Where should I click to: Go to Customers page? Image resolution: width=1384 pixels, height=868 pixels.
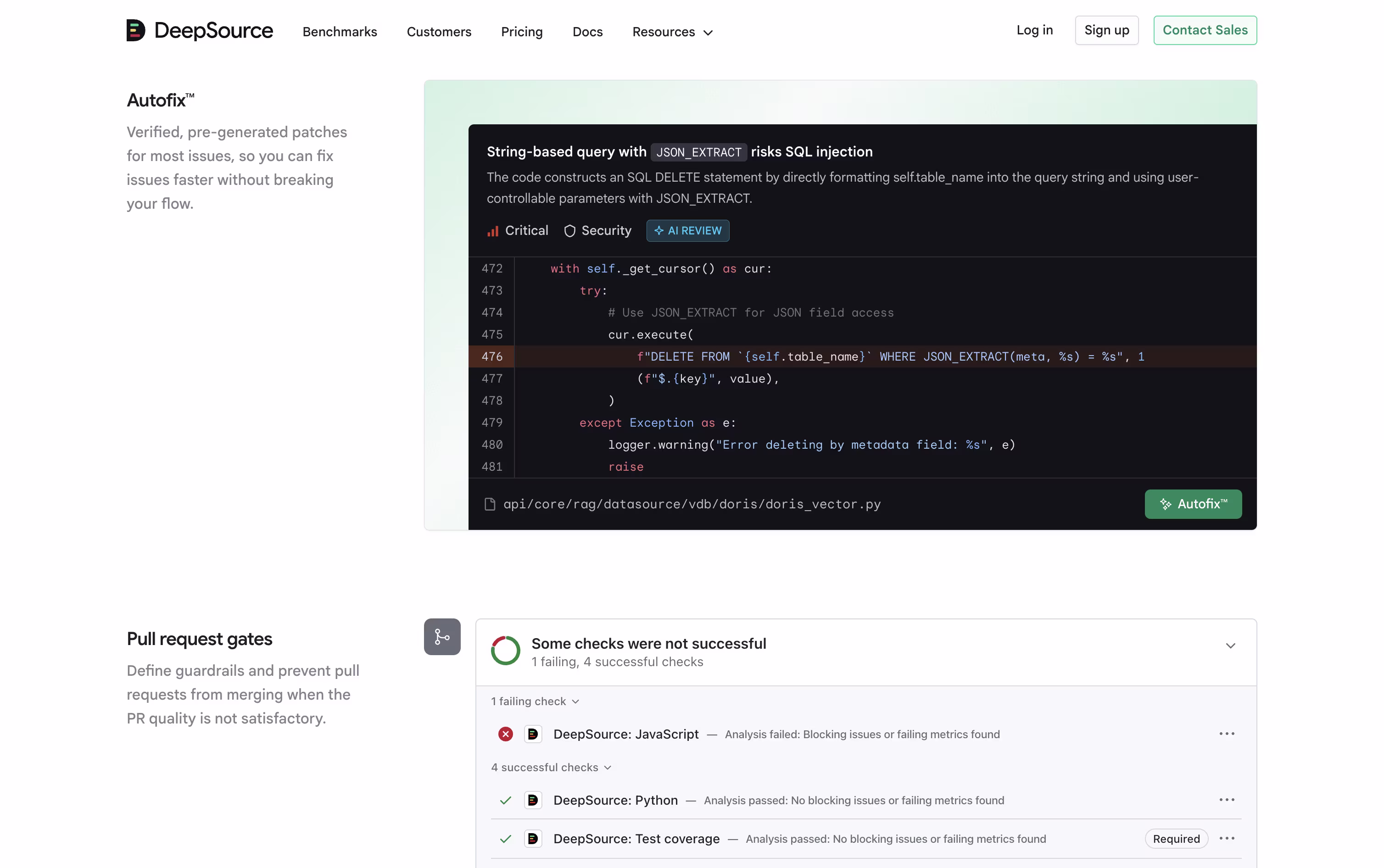439,32
